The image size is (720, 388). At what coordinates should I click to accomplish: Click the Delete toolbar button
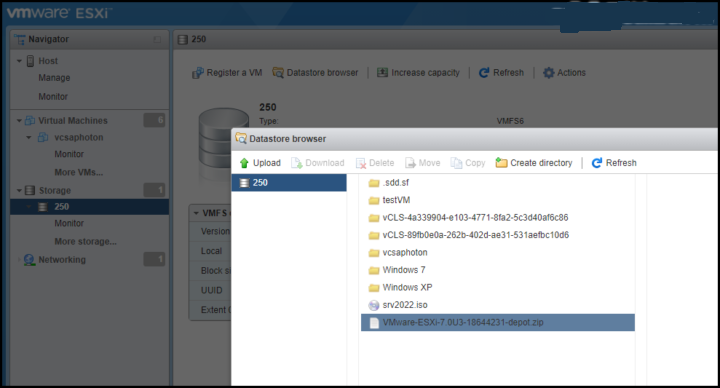[x=375, y=163]
